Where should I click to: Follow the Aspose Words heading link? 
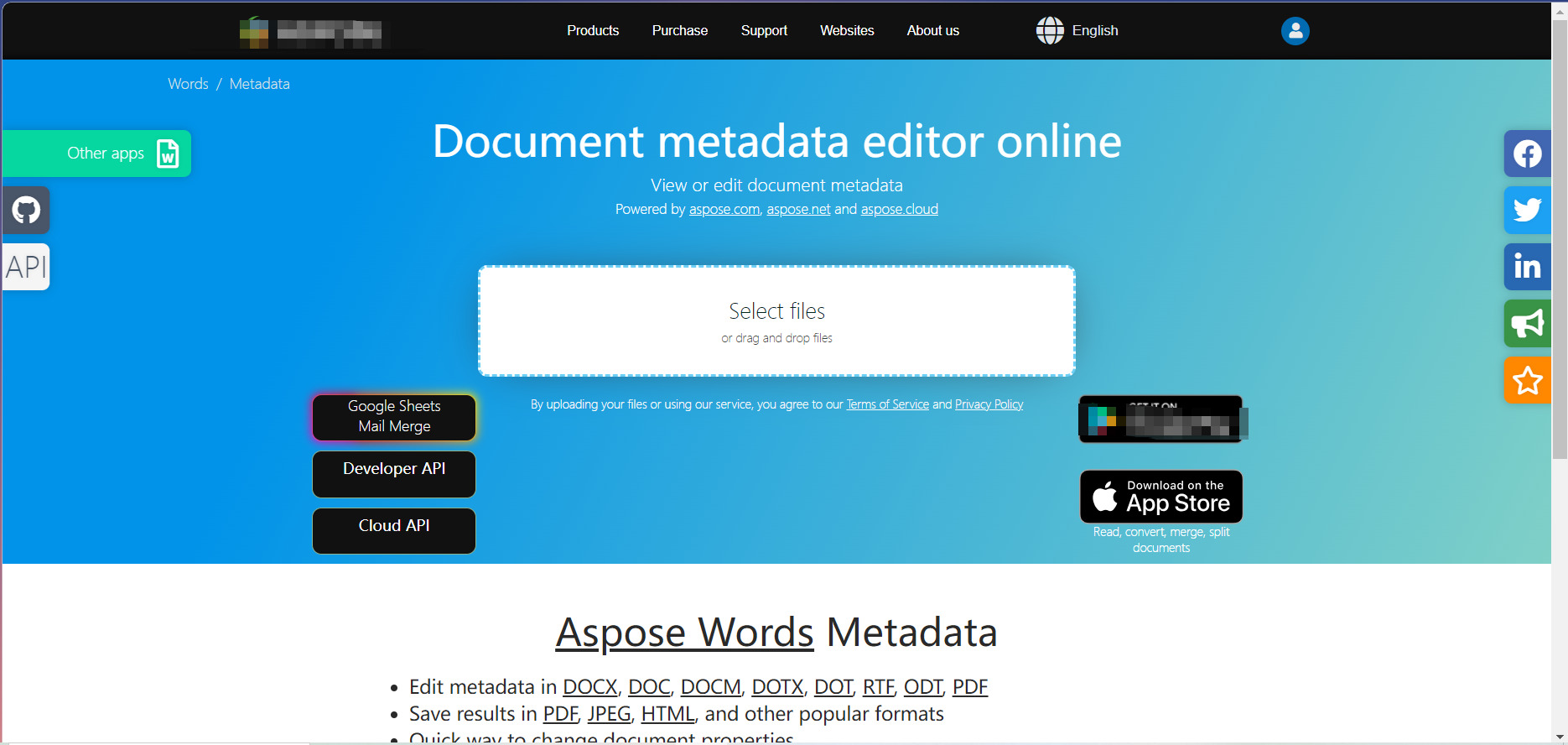point(684,633)
